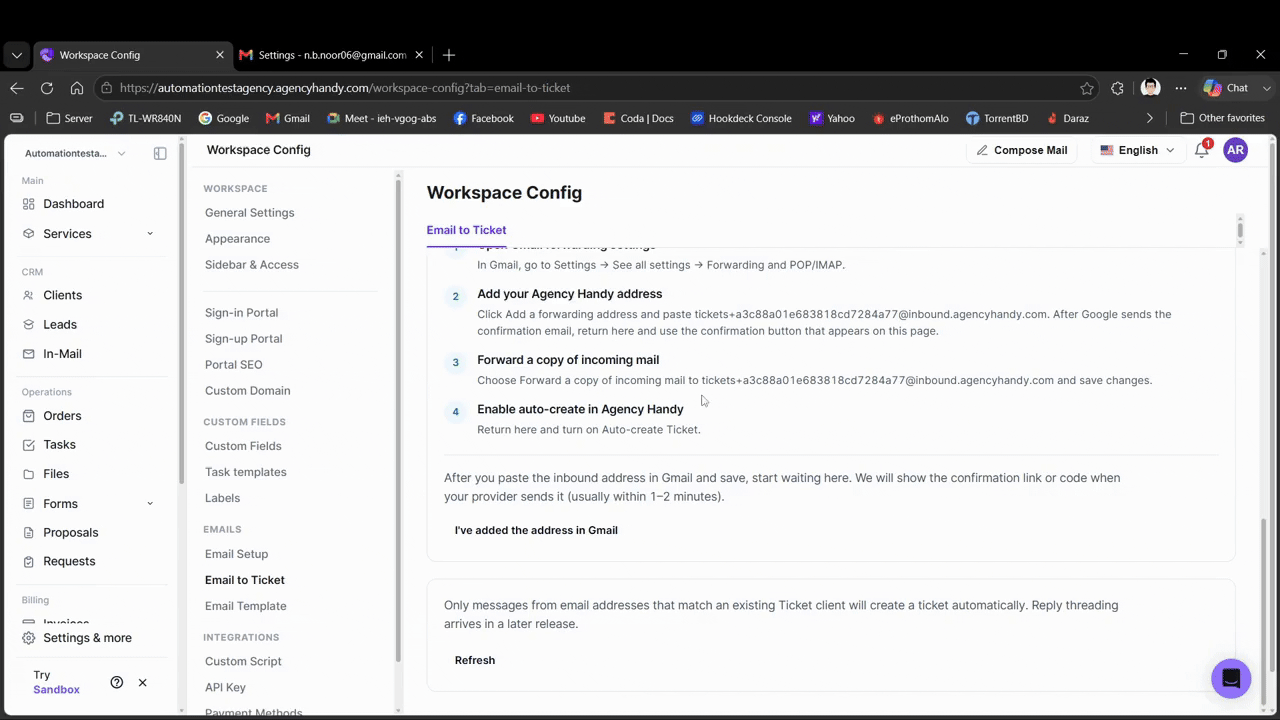The height and width of the screenshot is (720, 1280).
Task: Click the settings menu scrollbar
Action: (x=398, y=420)
